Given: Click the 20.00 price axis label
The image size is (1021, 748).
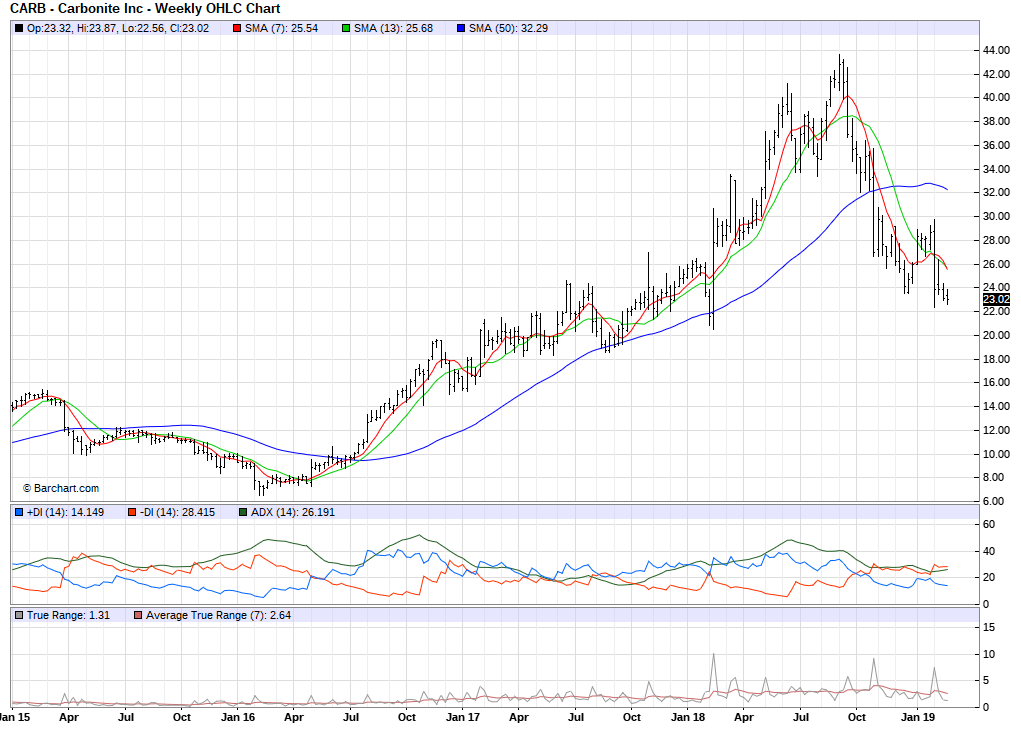Looking at the screenshot, I should tap(996, 335).
